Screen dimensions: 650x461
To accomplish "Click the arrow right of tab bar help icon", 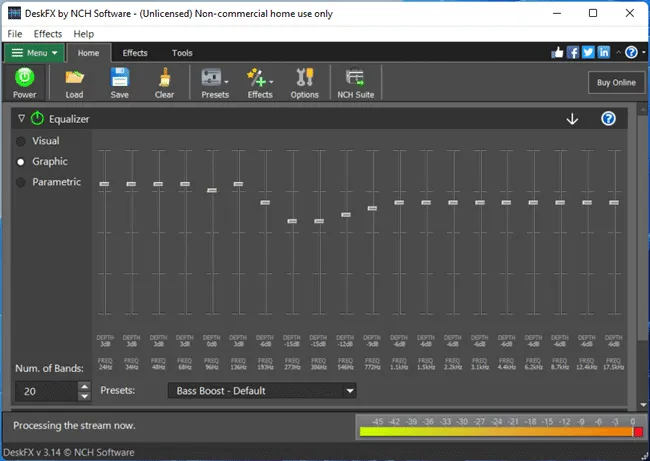I will [x=643, y=53].
